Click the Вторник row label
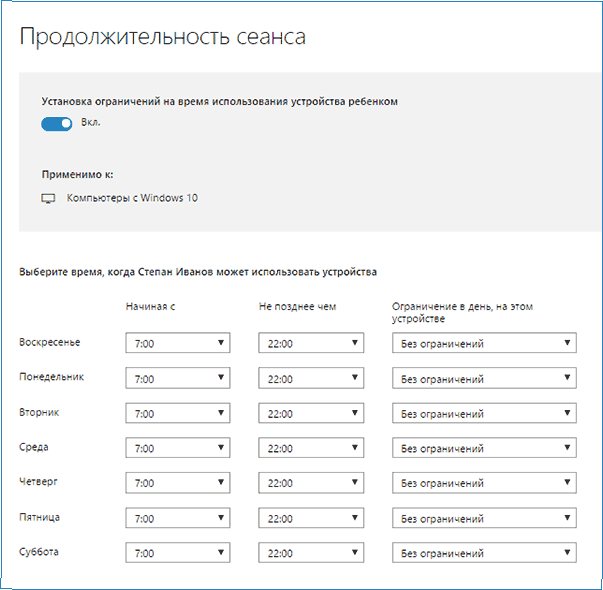 pos(39,412)
